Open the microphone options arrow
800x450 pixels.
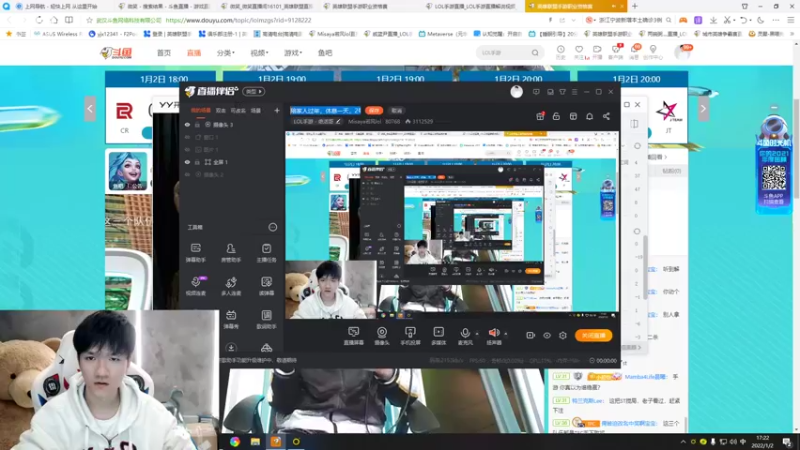[477, 334]
